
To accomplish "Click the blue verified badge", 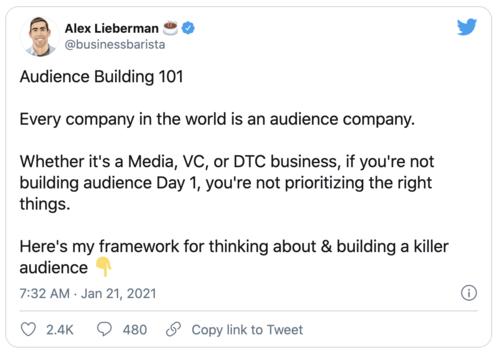I will tap(188, 28).
